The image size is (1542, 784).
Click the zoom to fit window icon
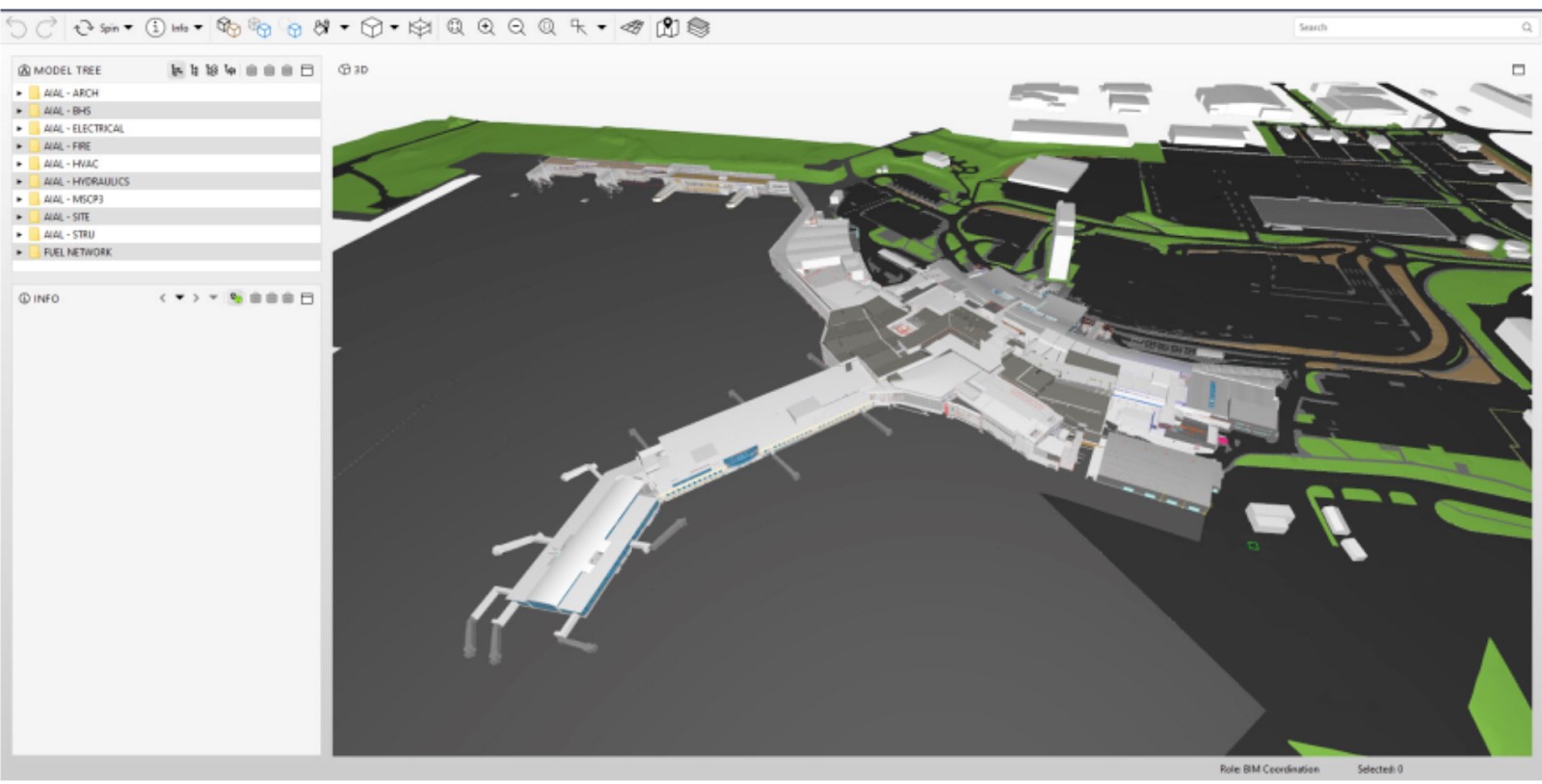[x=455, y=28]
